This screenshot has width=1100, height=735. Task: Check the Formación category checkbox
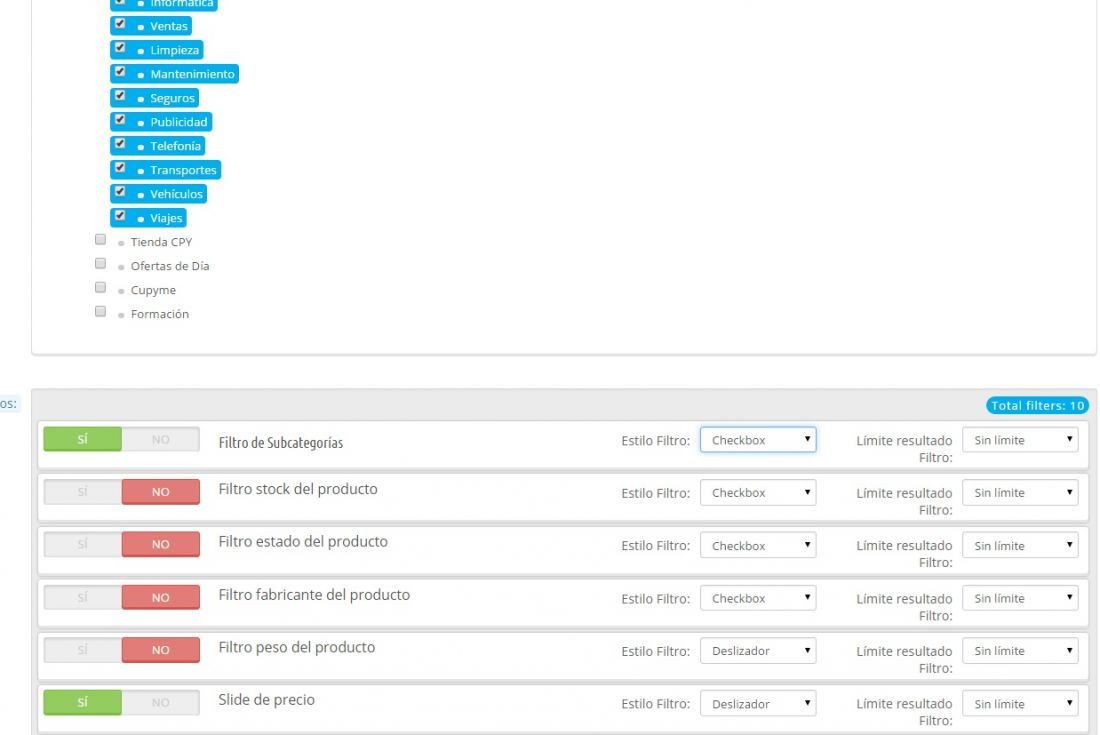(x=100, y=311)
